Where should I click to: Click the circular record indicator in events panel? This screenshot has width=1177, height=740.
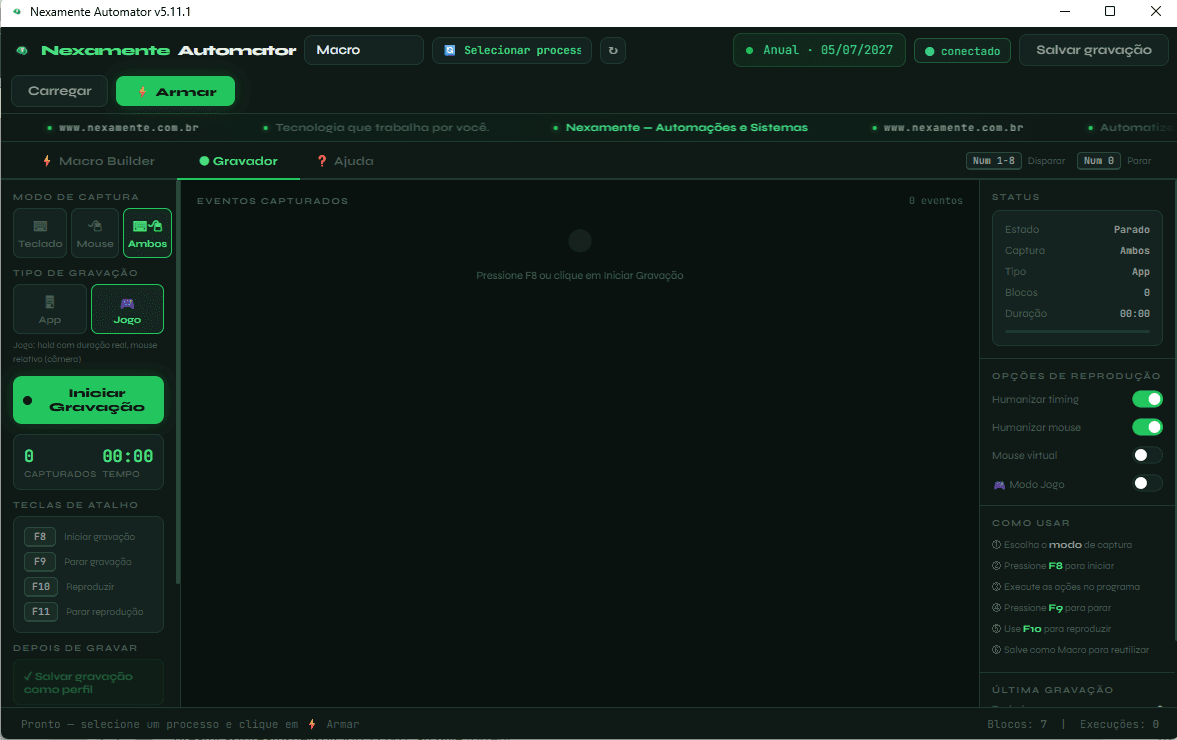579,241
